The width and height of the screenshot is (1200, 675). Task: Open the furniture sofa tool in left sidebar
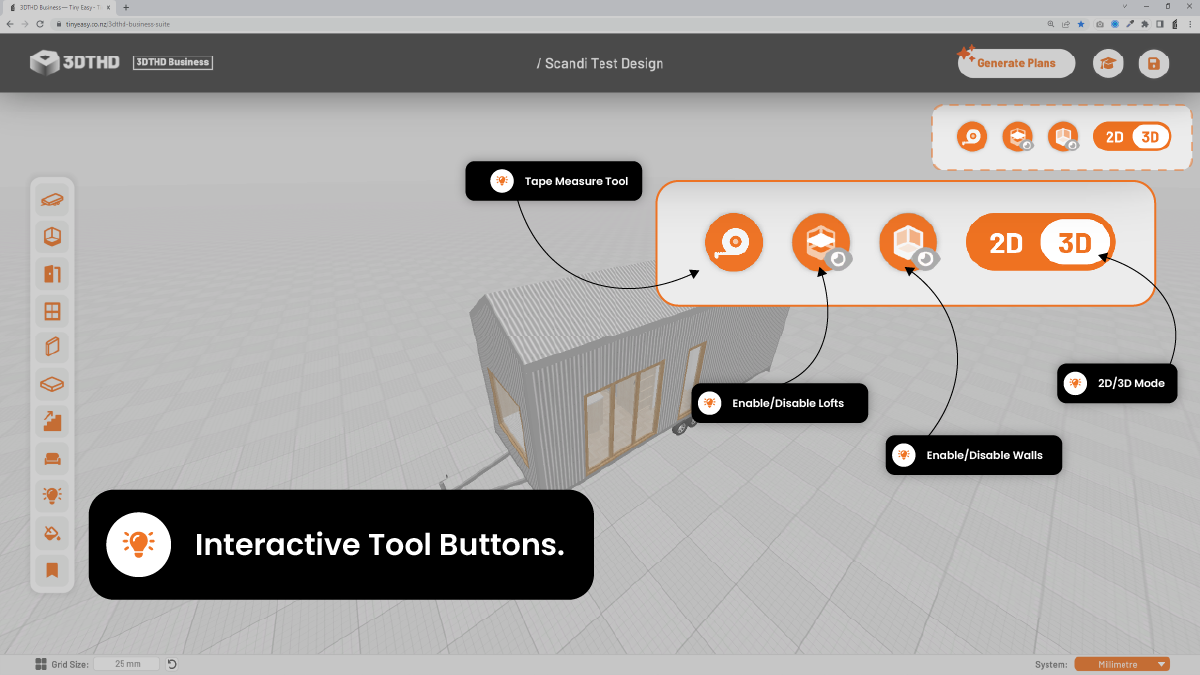point(52,459)
